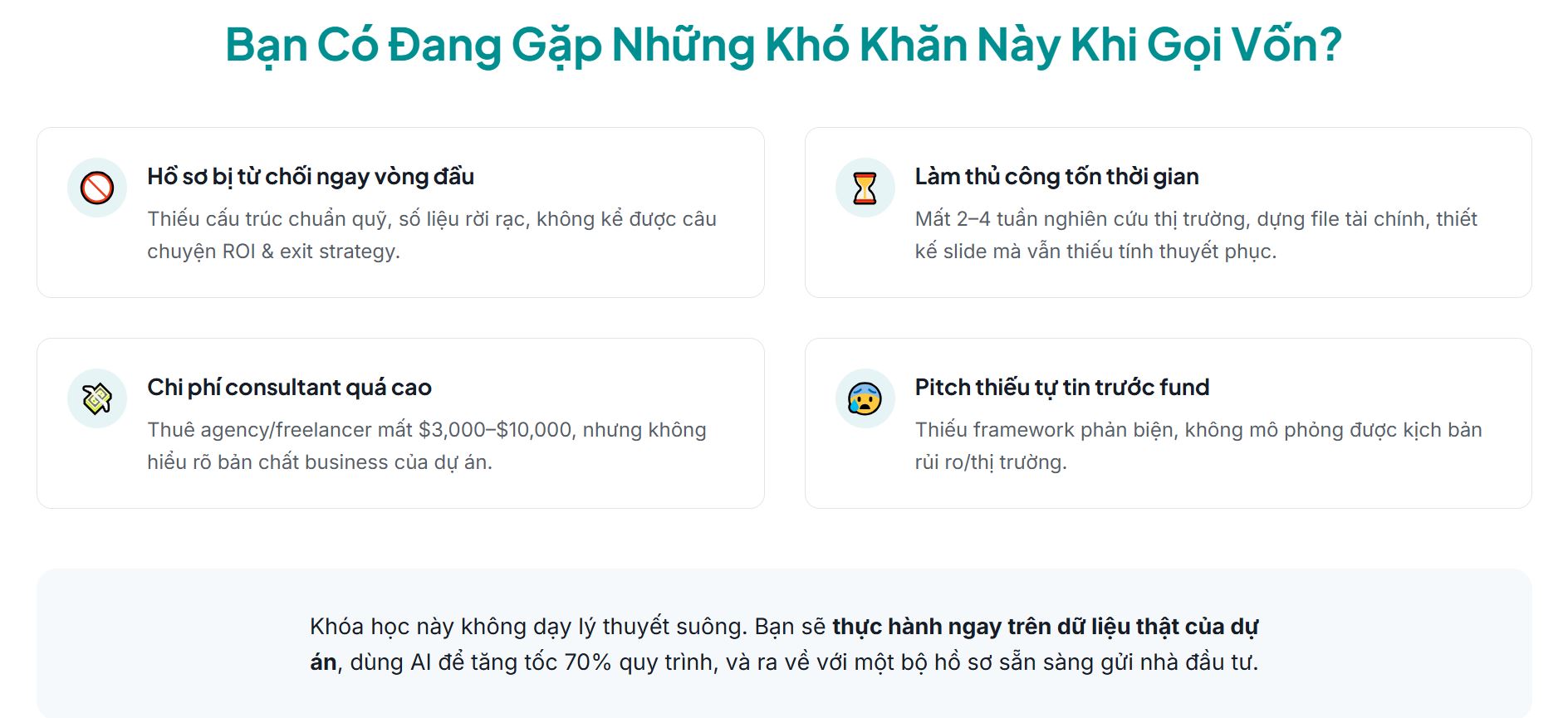Image resolution: width=1568 pixels, height=718 pixels.
Task: Click the hourglass icon
Action: pyautogui.click(x=865, y=188)
